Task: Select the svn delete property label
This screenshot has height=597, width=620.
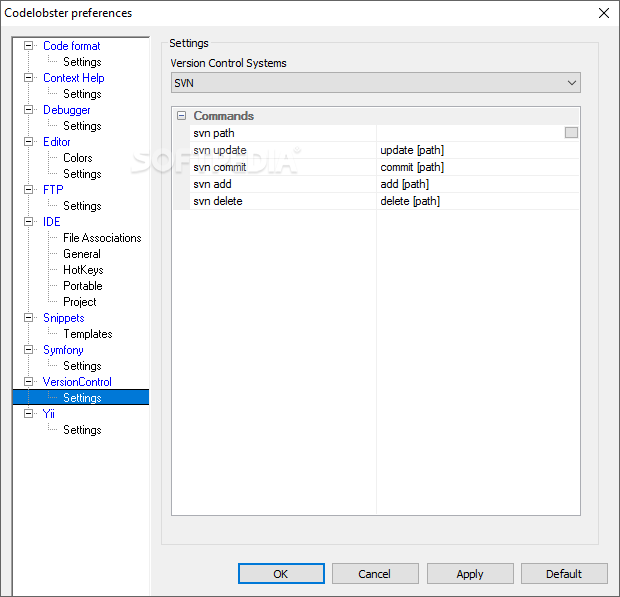Action: point(218,201)
